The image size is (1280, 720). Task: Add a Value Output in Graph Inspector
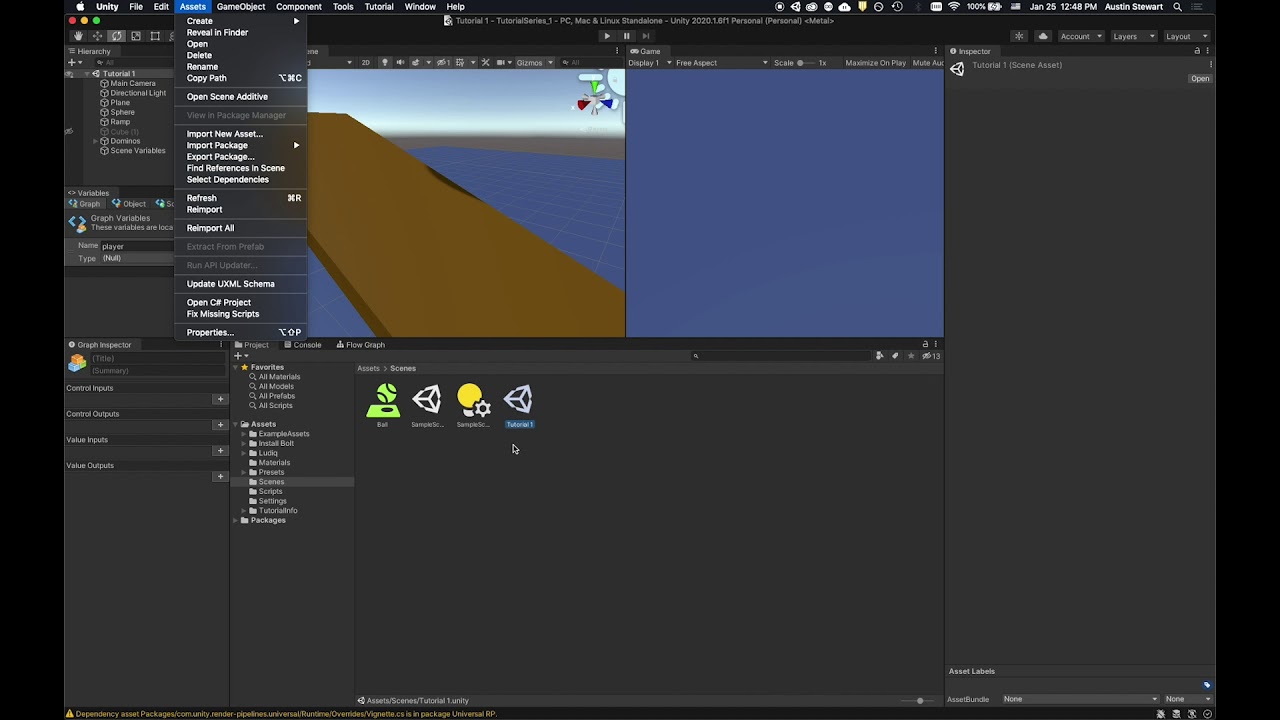(x=220, y=476)
